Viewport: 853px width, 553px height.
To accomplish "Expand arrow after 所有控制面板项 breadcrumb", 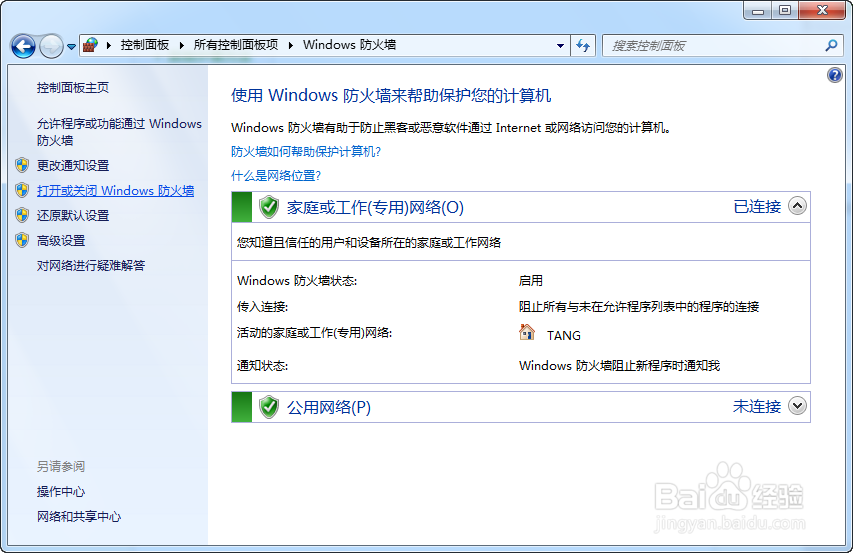I will pos(290,45).
